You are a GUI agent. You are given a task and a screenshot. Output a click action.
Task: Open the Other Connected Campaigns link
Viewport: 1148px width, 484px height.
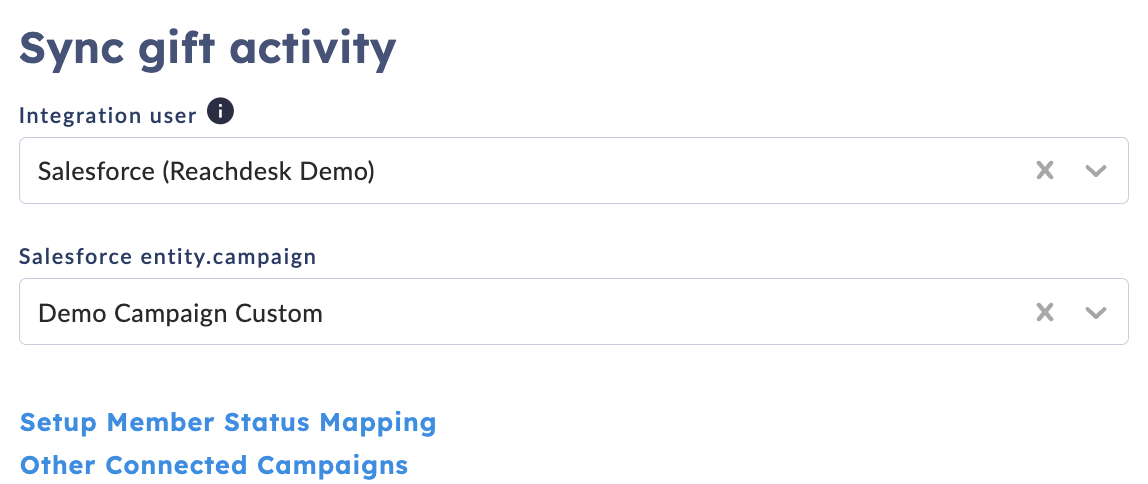pos(214,465)
